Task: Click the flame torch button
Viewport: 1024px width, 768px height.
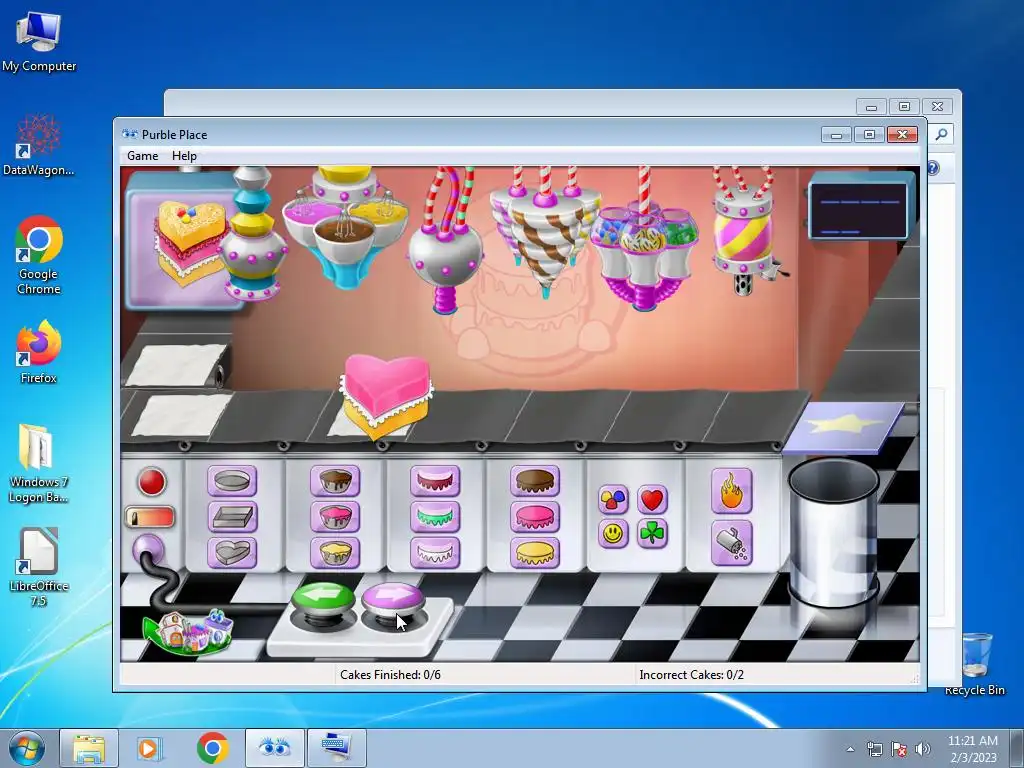Action: 731,490
